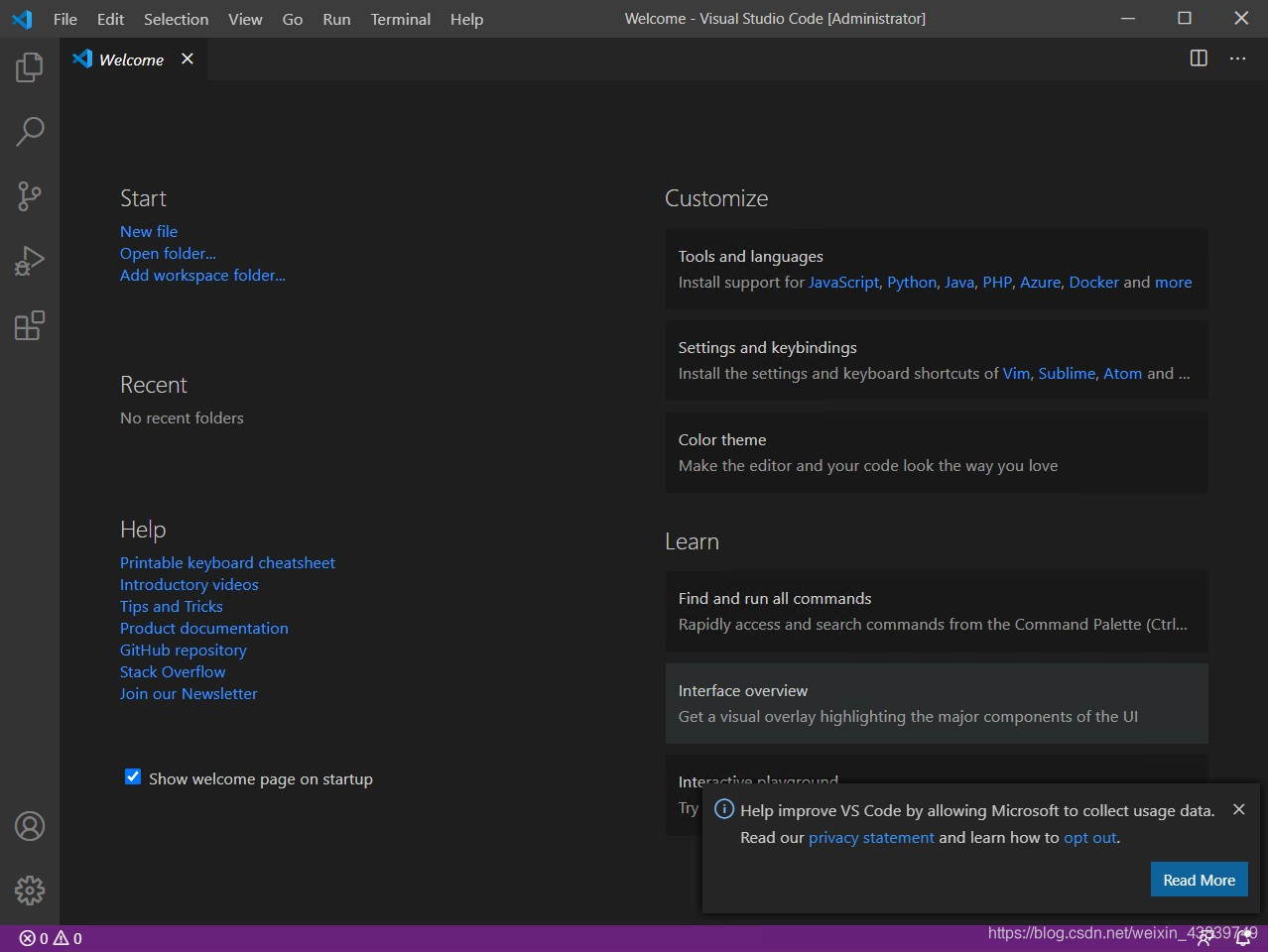1268x952 pixels.
Task: Open the privacy statement link
Action: [x=871, y=837]
